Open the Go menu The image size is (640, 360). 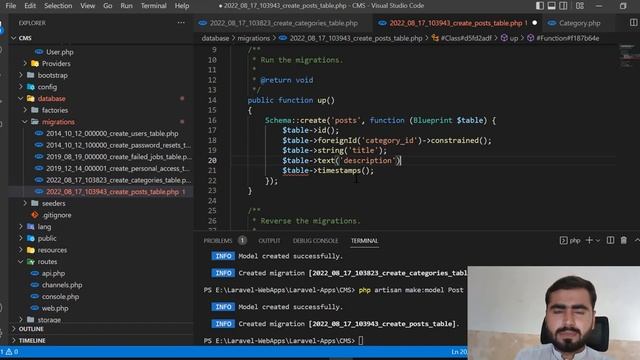tap(108, 6)
